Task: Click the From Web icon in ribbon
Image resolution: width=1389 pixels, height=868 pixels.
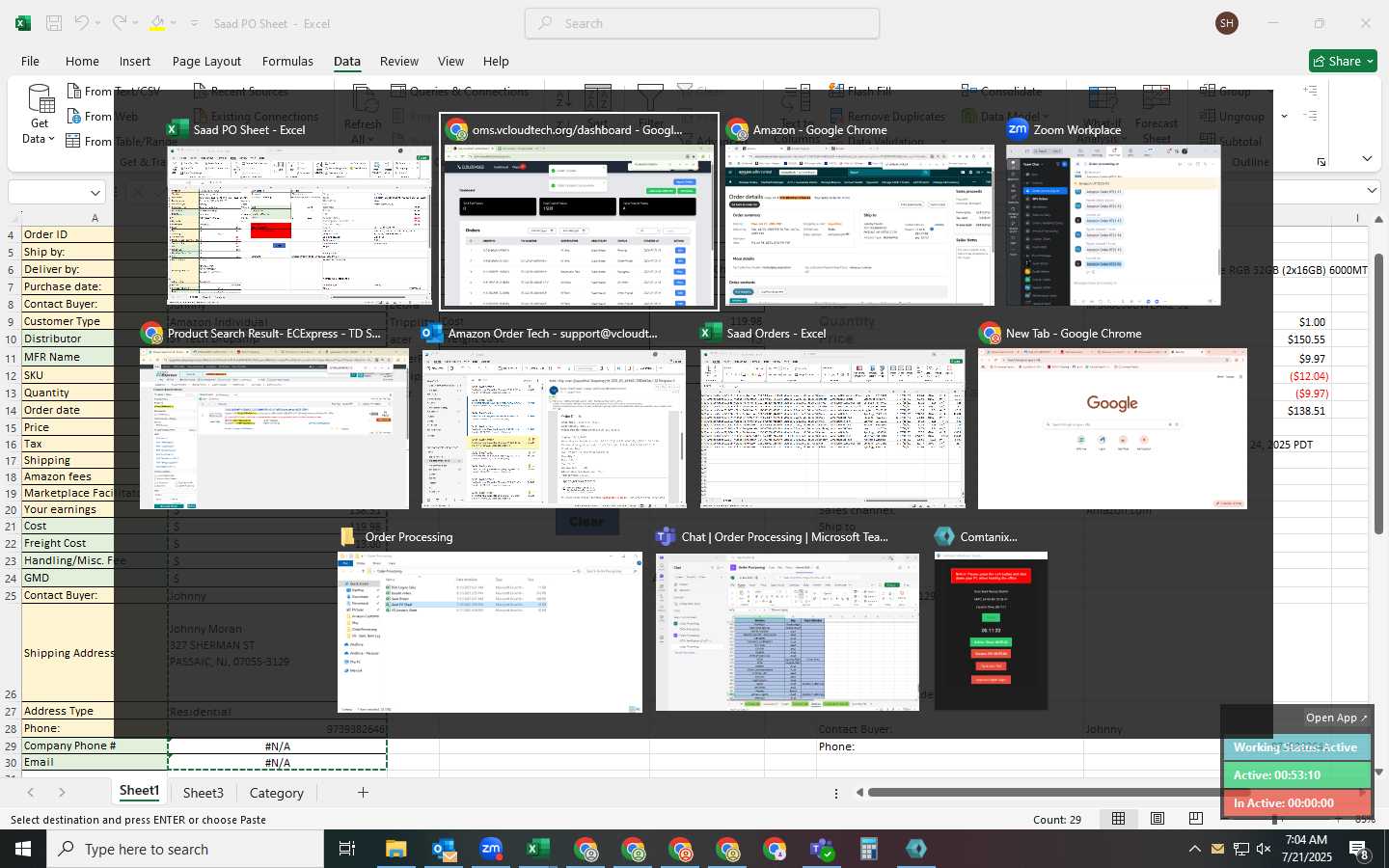Action: pos(74,117)
